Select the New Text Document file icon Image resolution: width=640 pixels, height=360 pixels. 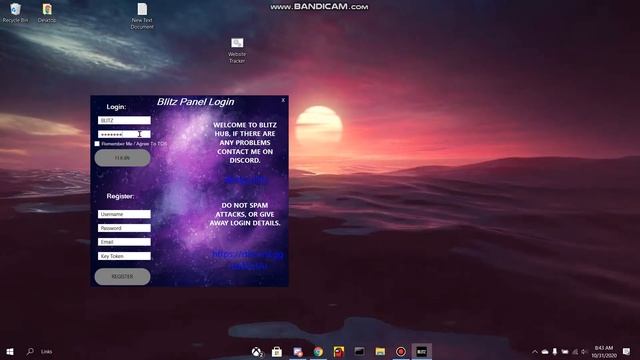(x=142, y=16)
